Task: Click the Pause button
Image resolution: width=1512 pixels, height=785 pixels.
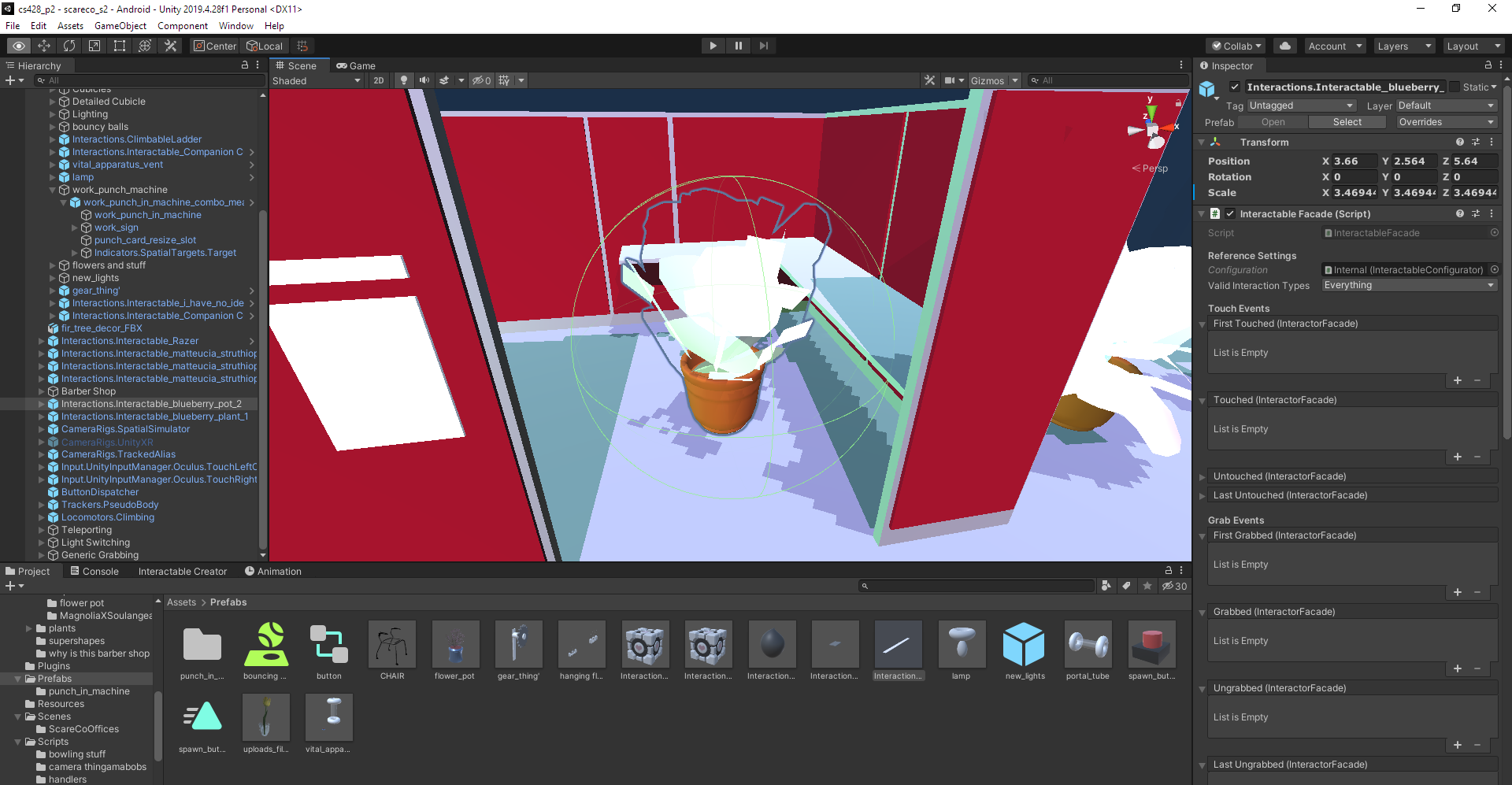Action: click(x=738, y=46)
